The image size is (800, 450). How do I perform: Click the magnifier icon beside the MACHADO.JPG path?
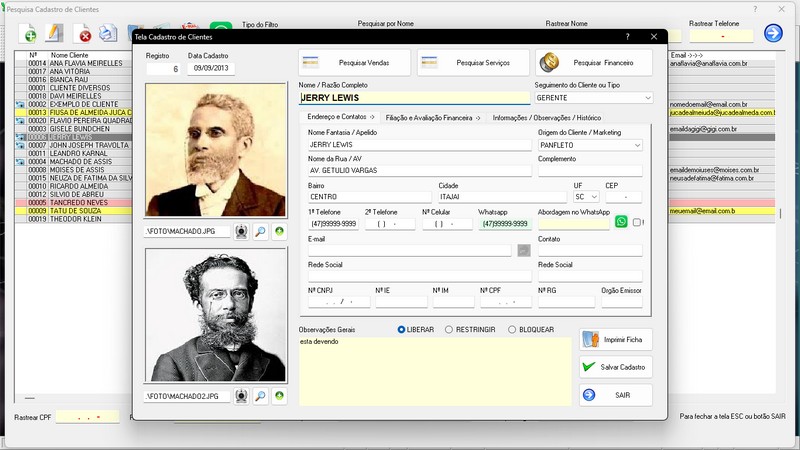pyautogui.click(x=260, y=232)
